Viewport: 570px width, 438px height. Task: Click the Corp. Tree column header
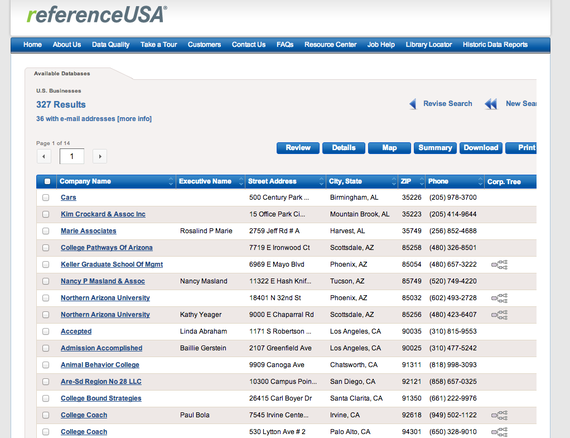click(504, 182)
